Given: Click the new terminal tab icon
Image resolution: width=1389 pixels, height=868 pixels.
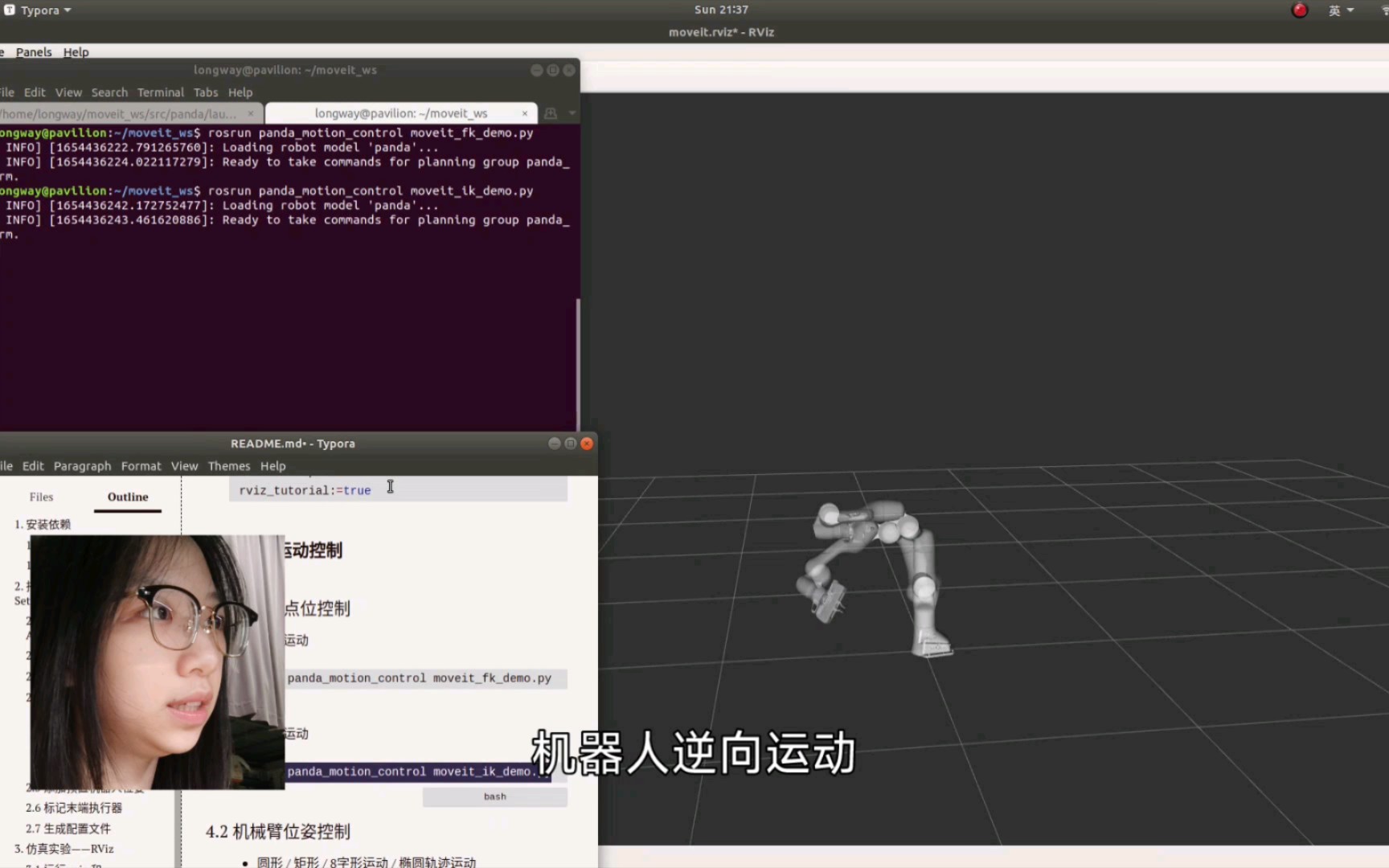Looking at the screenshot, I should (x=551, y=113).
